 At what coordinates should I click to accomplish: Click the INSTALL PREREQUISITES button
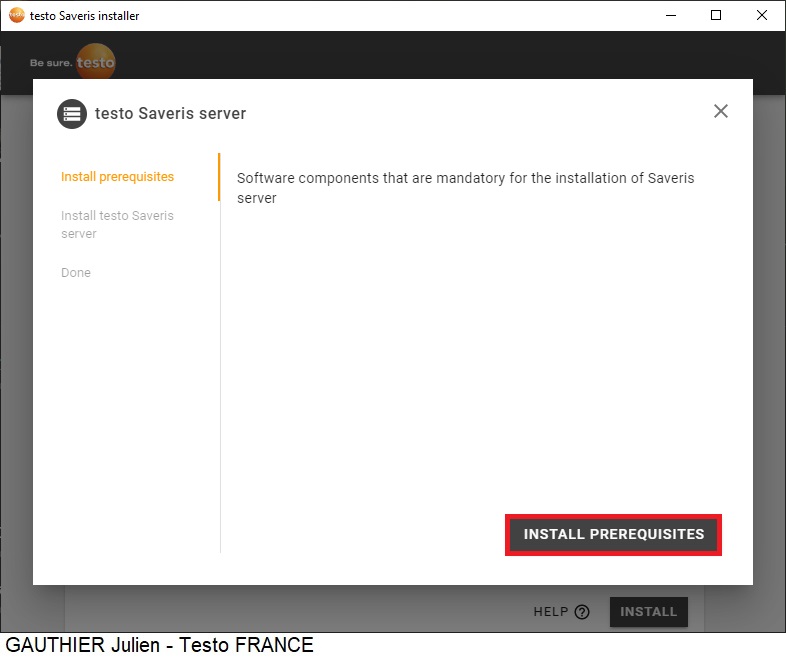[613, 535]
